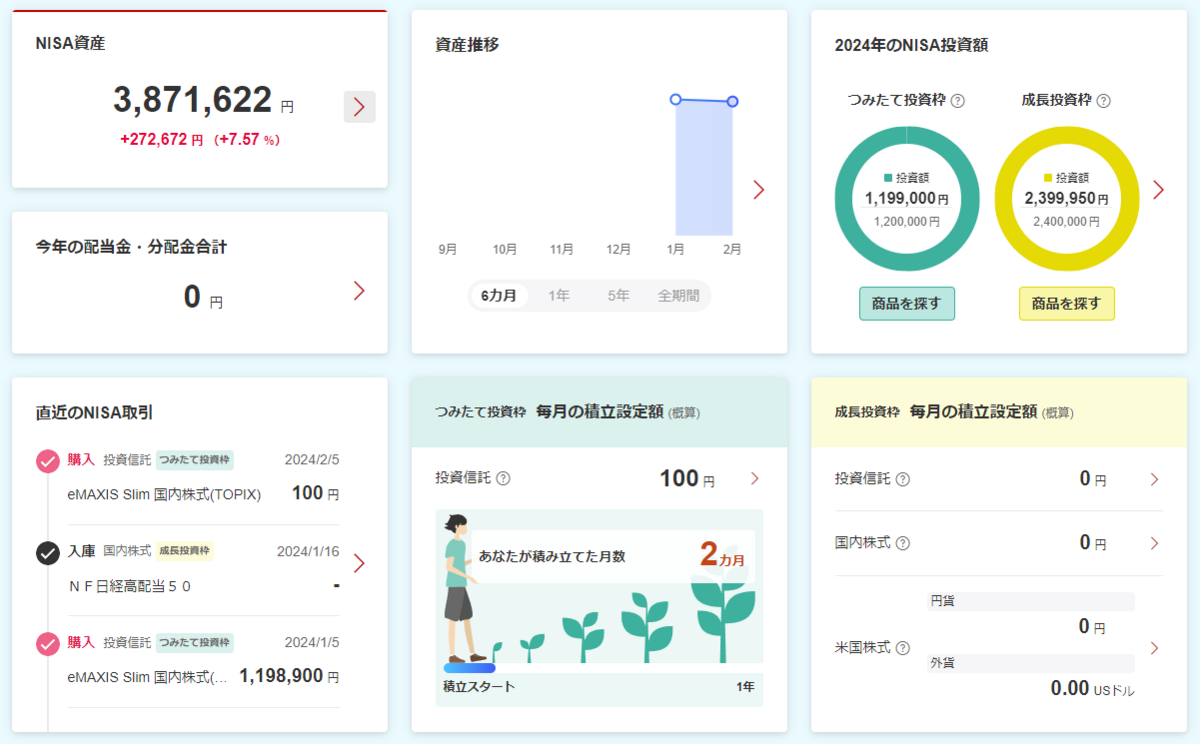Click pink check icon for 2024/2/5 purchase
This screenshot has width=1200, height=744.
tap(47, 461)
